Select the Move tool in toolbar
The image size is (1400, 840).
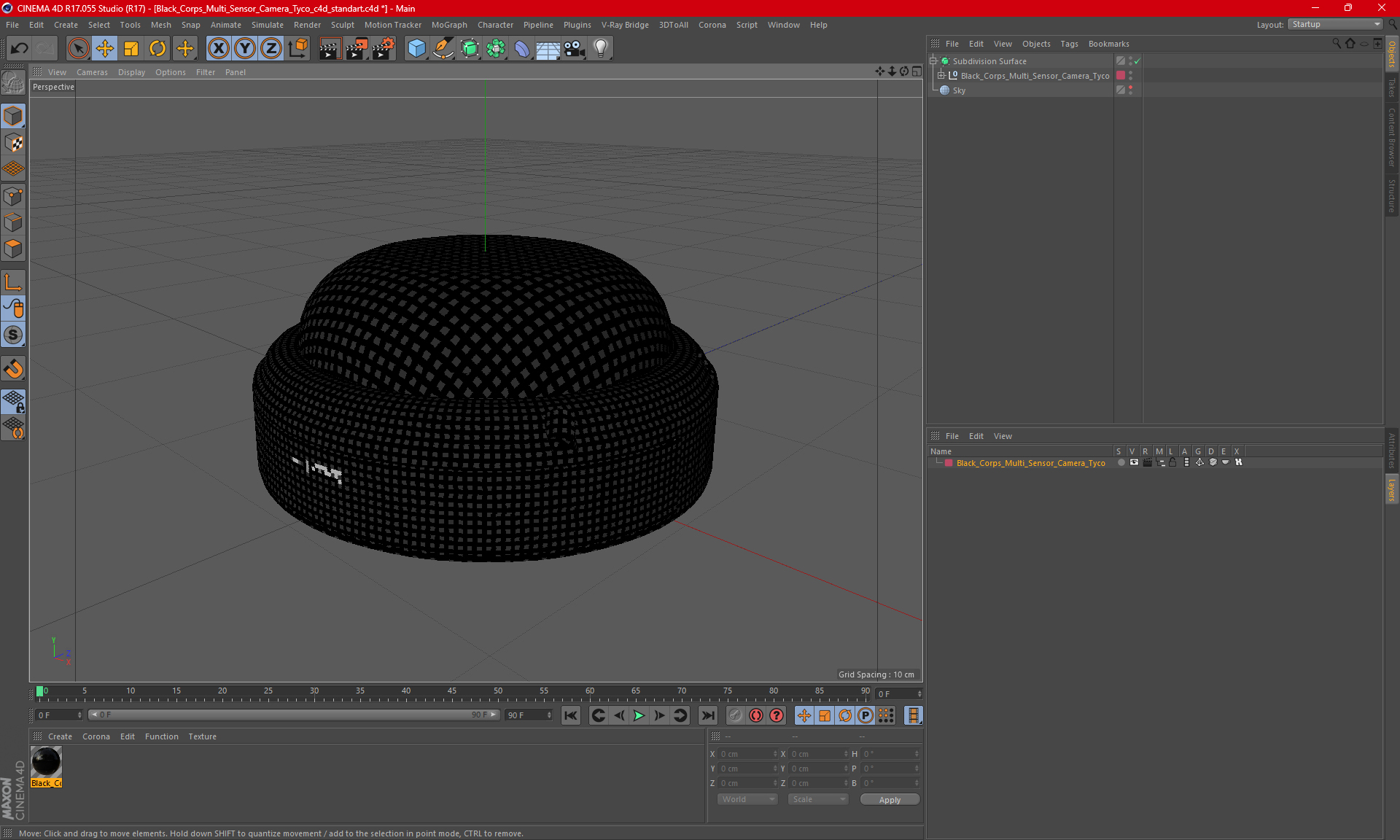pyautogui.click(x=105, y=49)
